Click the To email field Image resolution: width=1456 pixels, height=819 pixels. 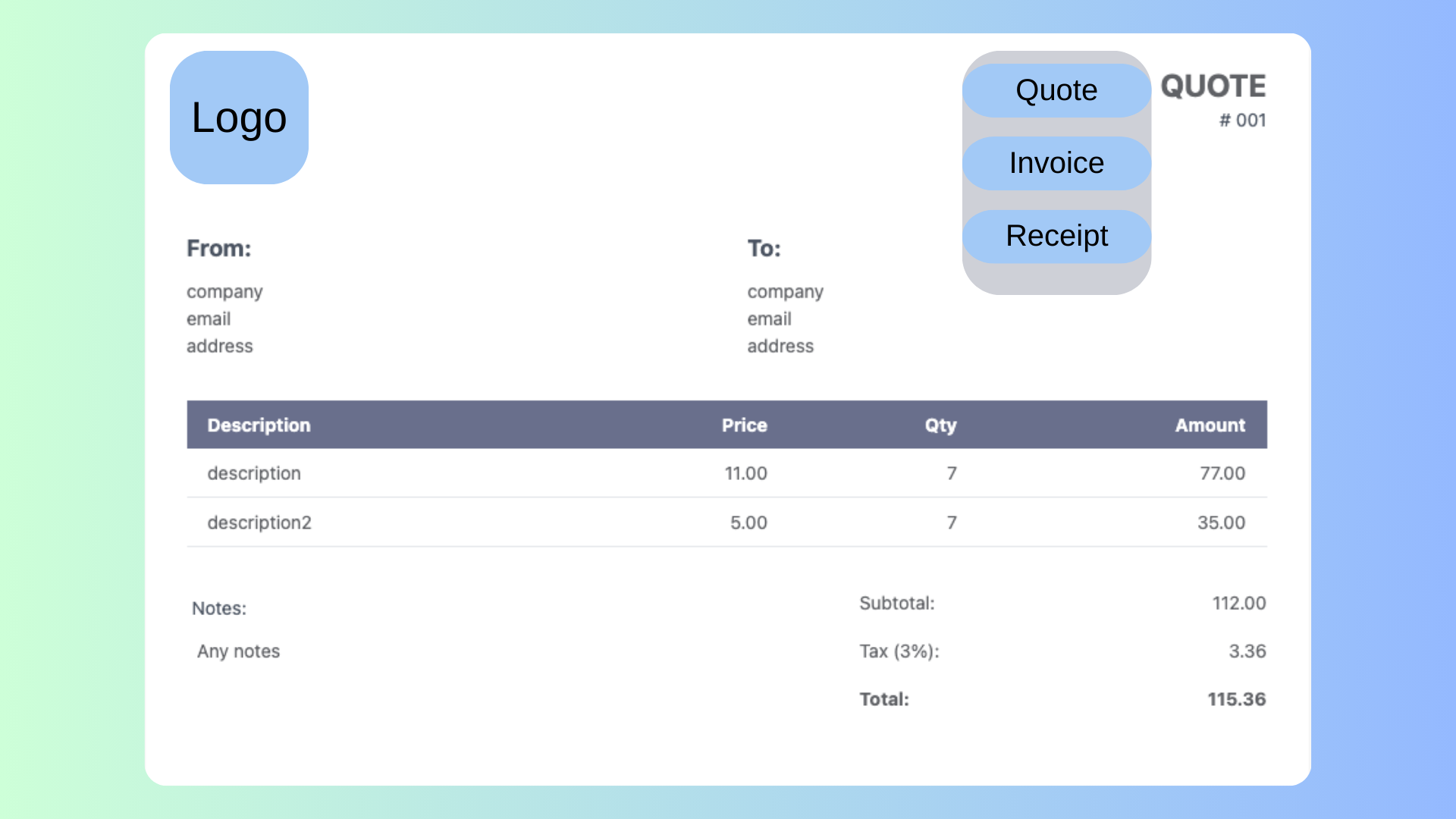[769, 319]
